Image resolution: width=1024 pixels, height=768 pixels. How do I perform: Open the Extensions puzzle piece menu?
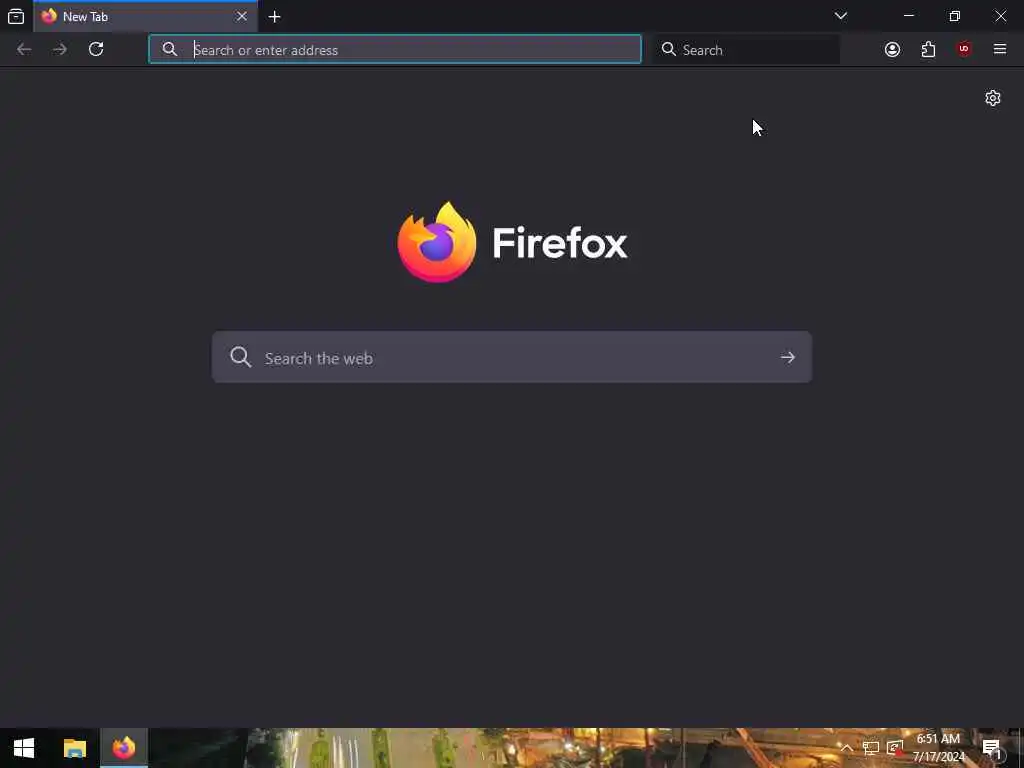click(x=928, y=49)
